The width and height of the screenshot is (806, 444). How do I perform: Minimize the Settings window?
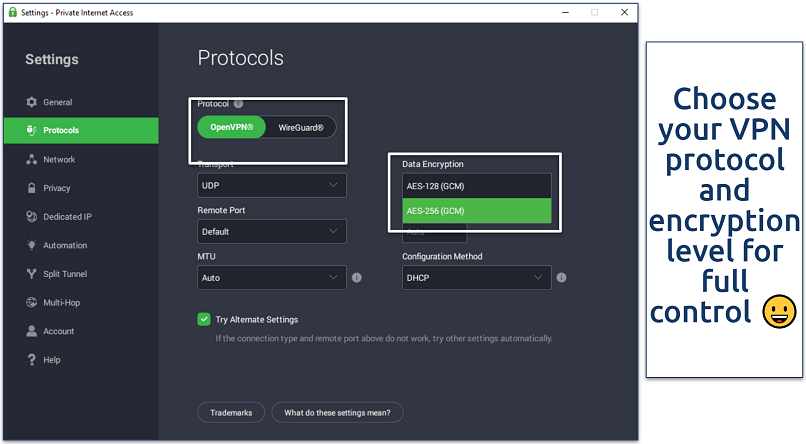[x=565, y=12]
